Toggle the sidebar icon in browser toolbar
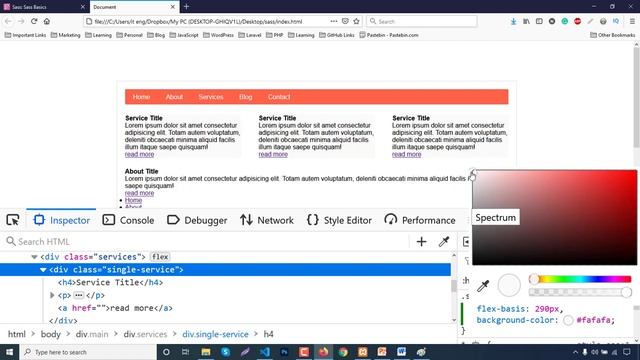Screen dimensions: 640x360 pyautogui.click(x=539, y=21)
